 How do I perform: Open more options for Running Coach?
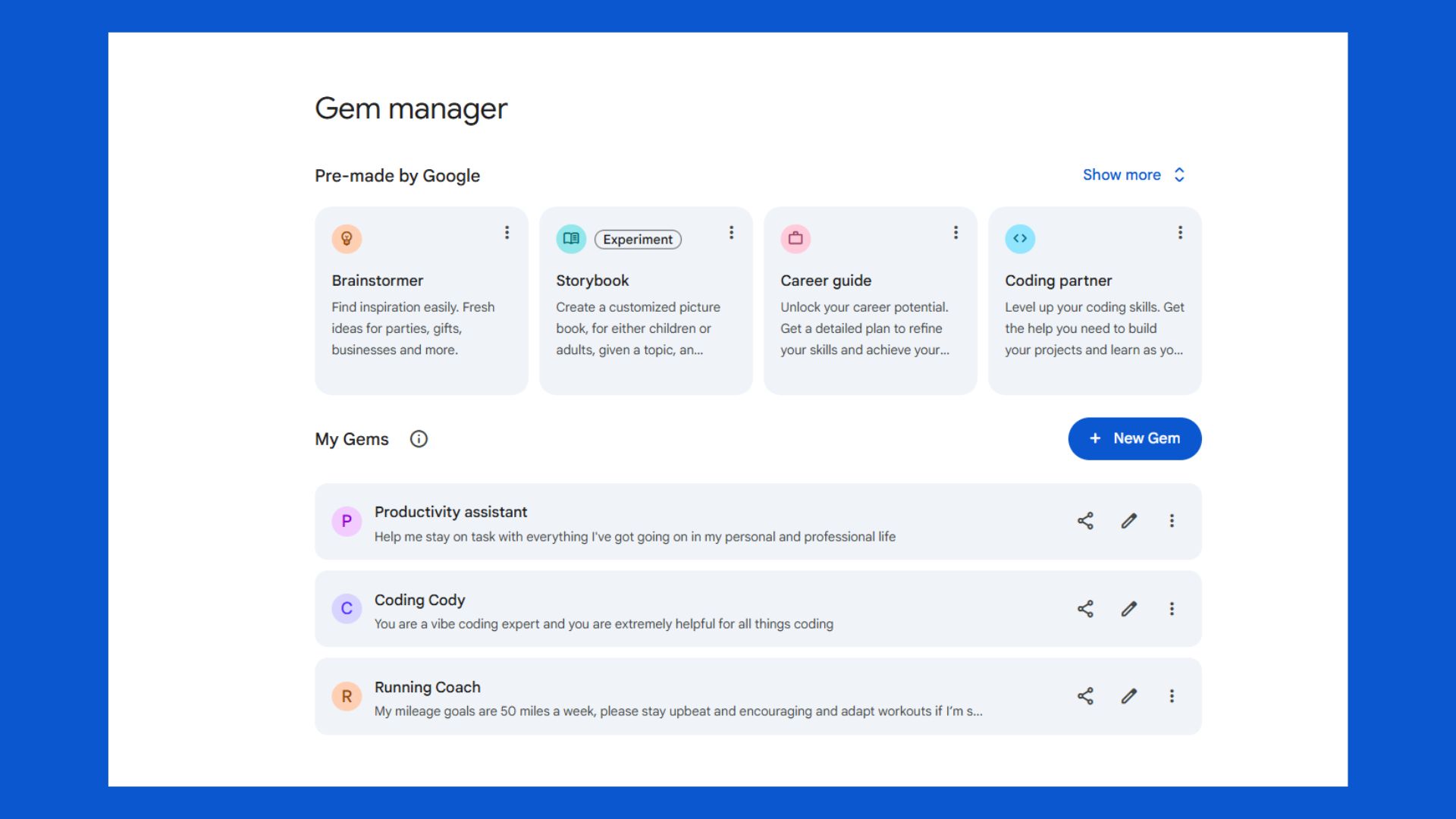click(x=1172, y=696)
